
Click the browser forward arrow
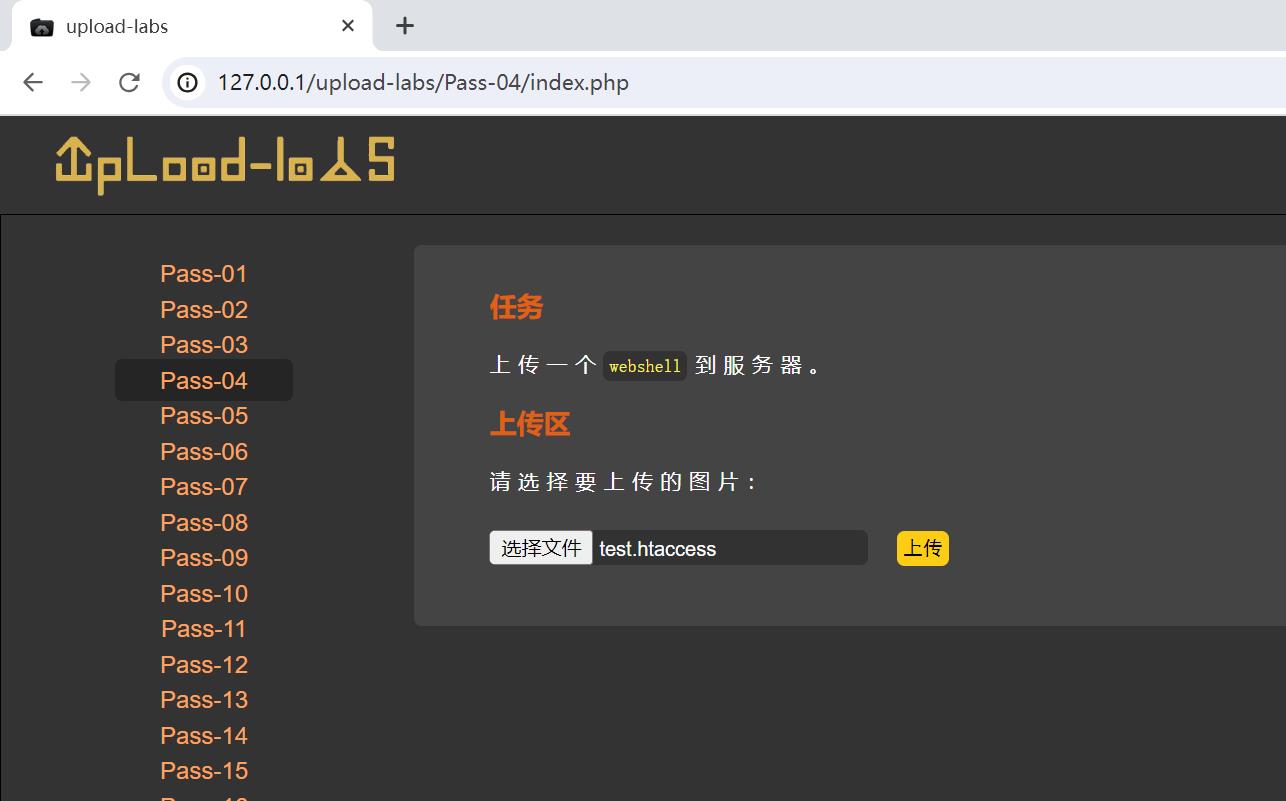(81, 82)
